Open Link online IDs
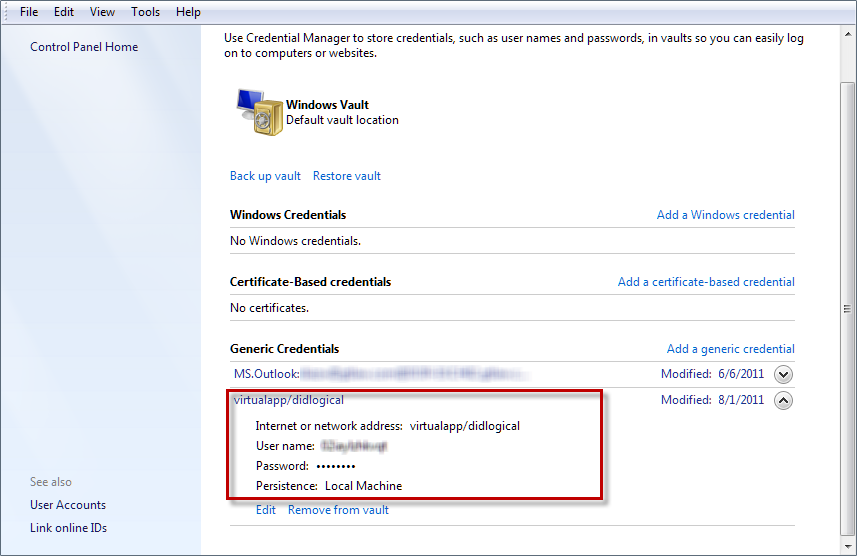857x556 pixels. click(x=68, y=528)
